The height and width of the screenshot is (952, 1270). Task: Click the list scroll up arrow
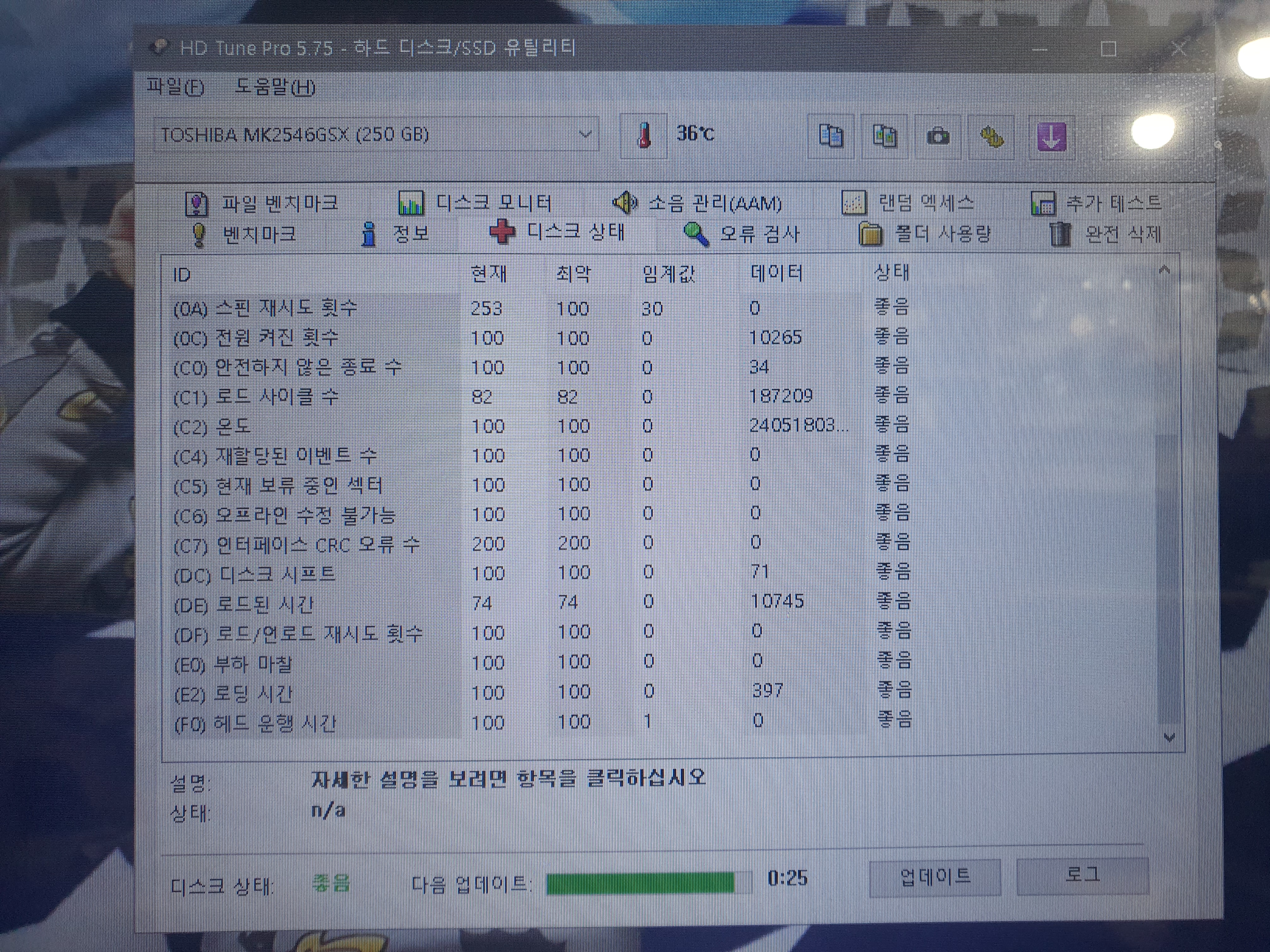click(1164, 270)
